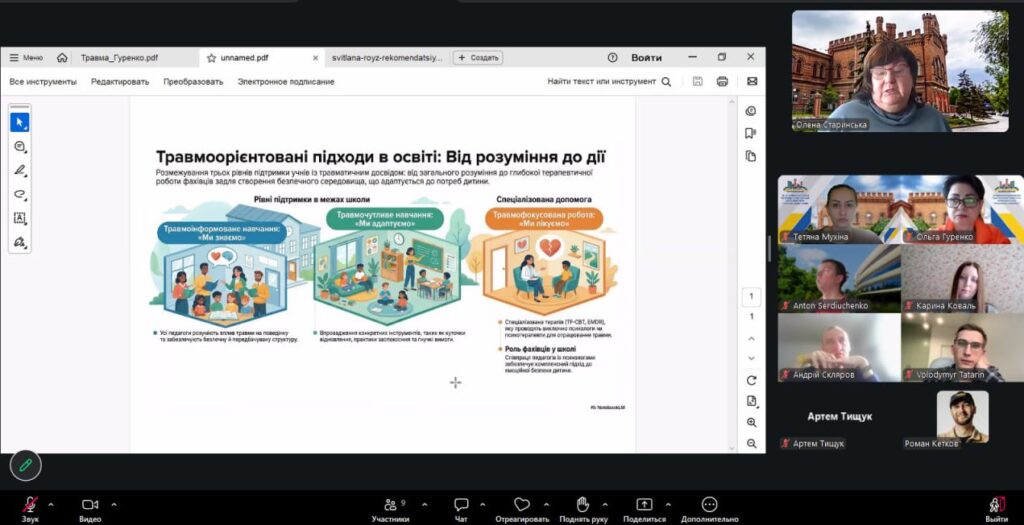Expand the arrow next to Участники

point(424,504)
